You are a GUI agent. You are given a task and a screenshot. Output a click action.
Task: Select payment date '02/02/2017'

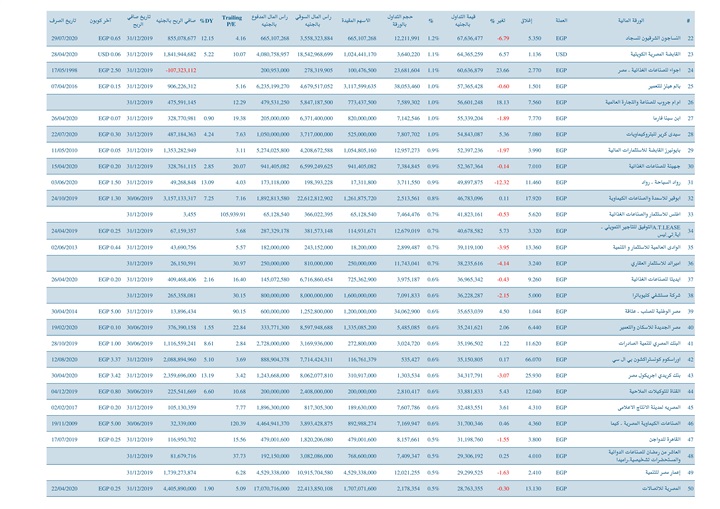click(64, 408)
